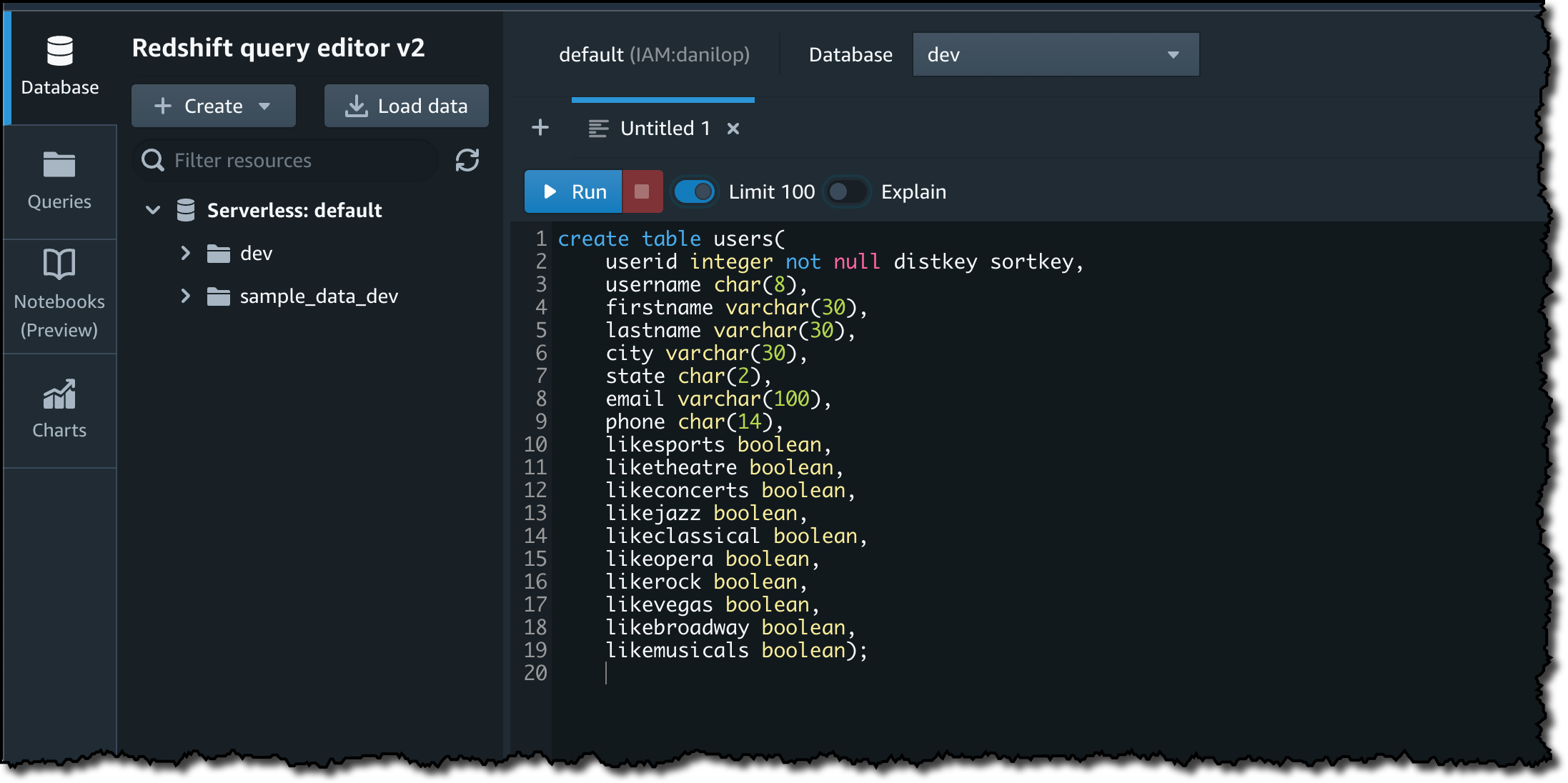
Task: Close the Untitled 1 tab
Action: tap(733, 129)
